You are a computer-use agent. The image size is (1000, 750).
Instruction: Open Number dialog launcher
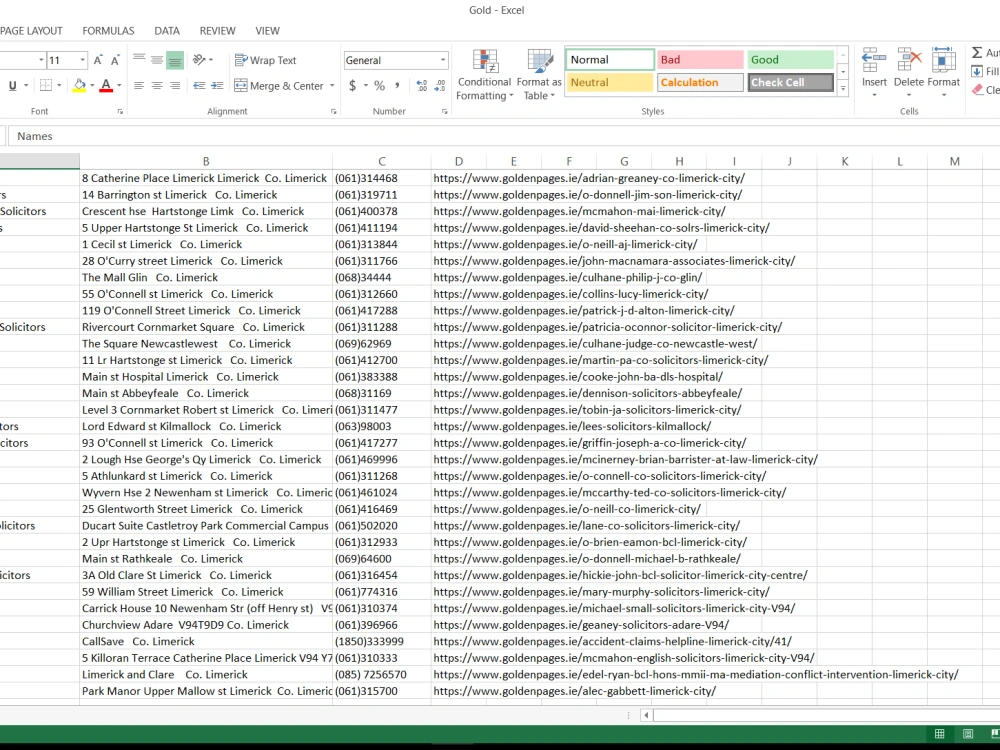445,112
